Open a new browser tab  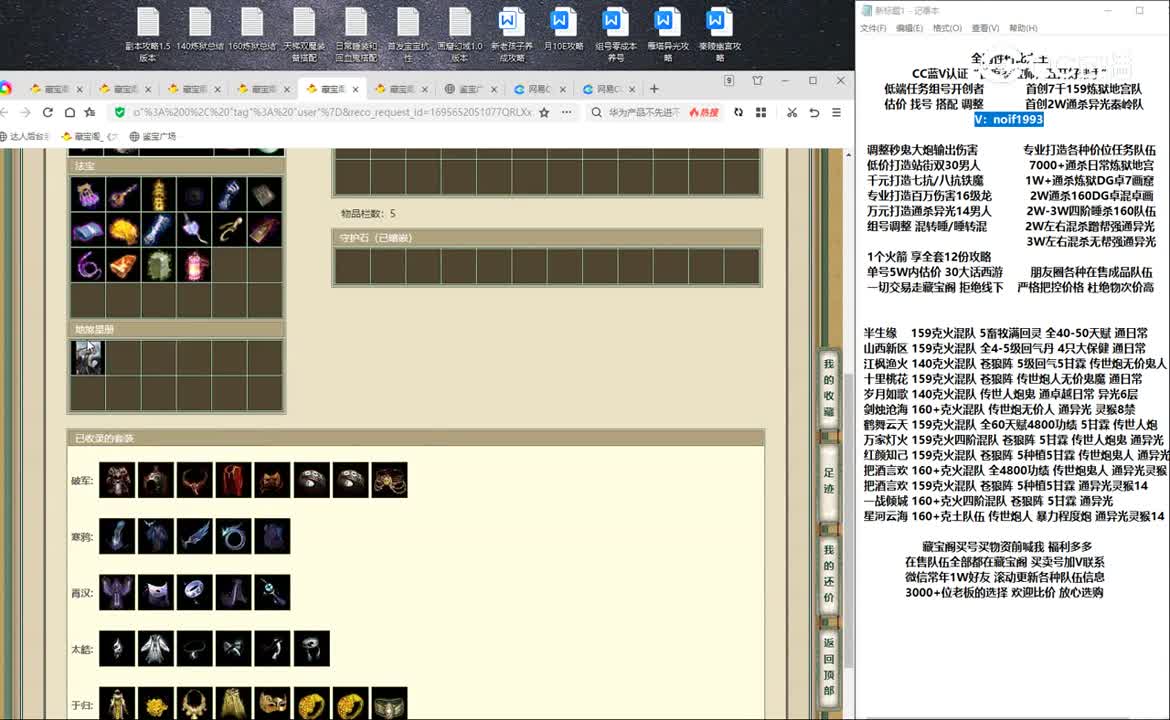tap(654, 89)
